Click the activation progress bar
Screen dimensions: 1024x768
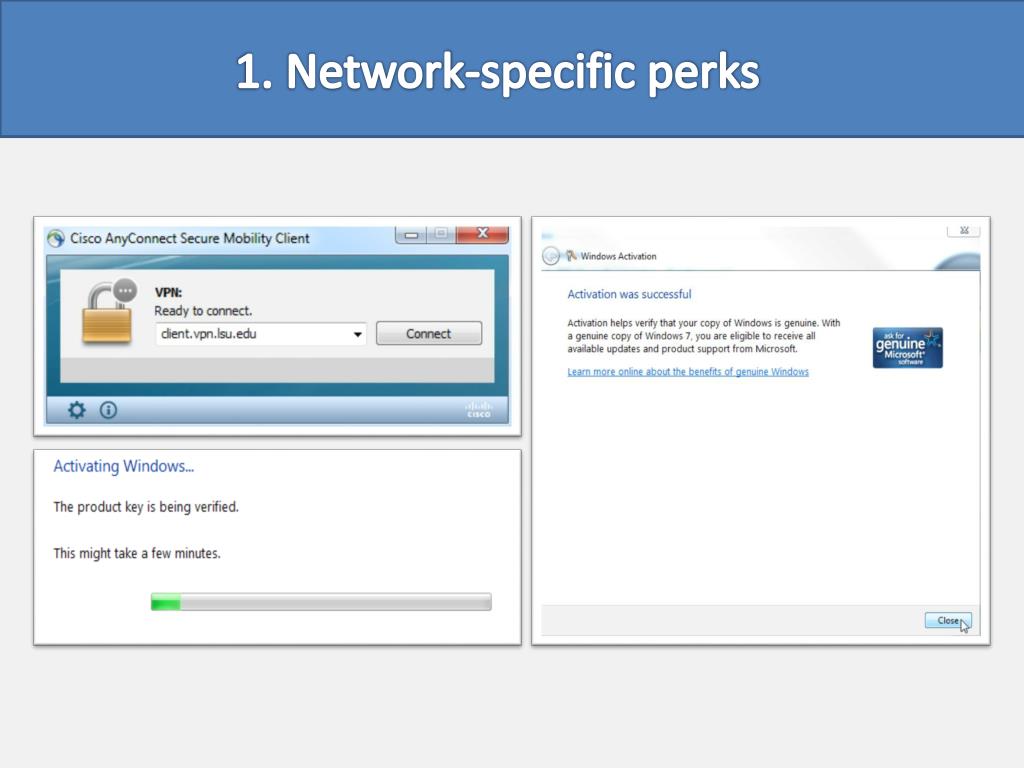321,601
